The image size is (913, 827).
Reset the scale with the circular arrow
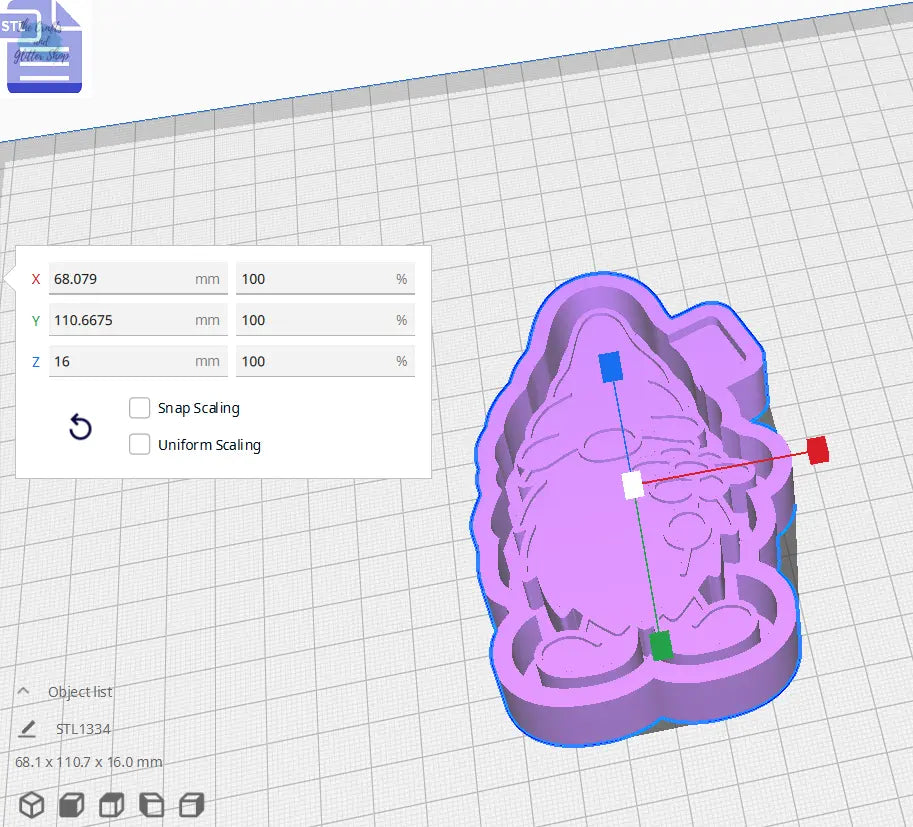pos(79,428)
